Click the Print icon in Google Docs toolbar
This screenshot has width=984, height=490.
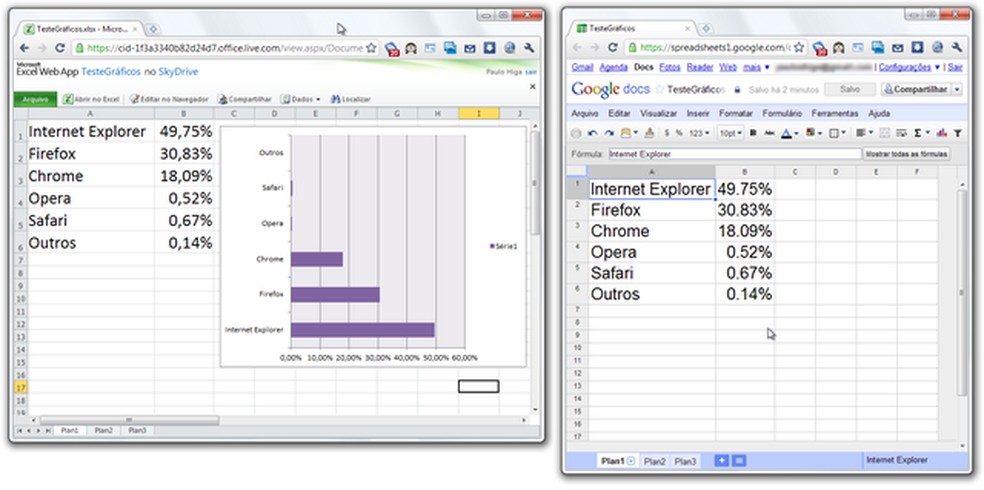pos(576,133)
